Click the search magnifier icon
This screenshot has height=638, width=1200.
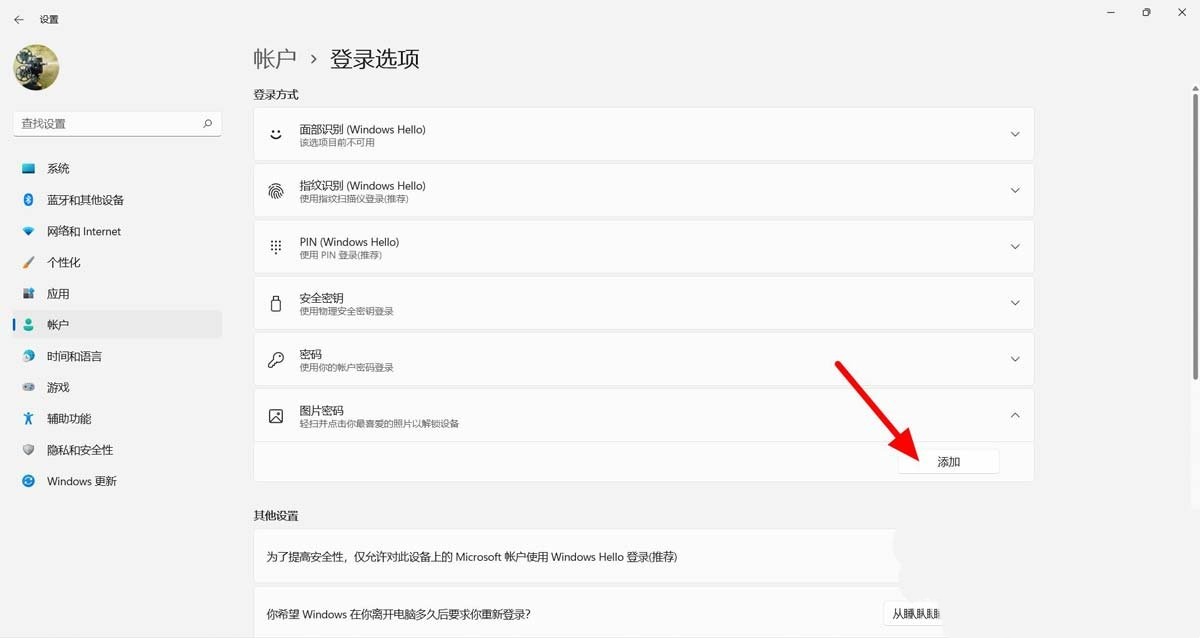pyautogui.click(x=206, y=123)
